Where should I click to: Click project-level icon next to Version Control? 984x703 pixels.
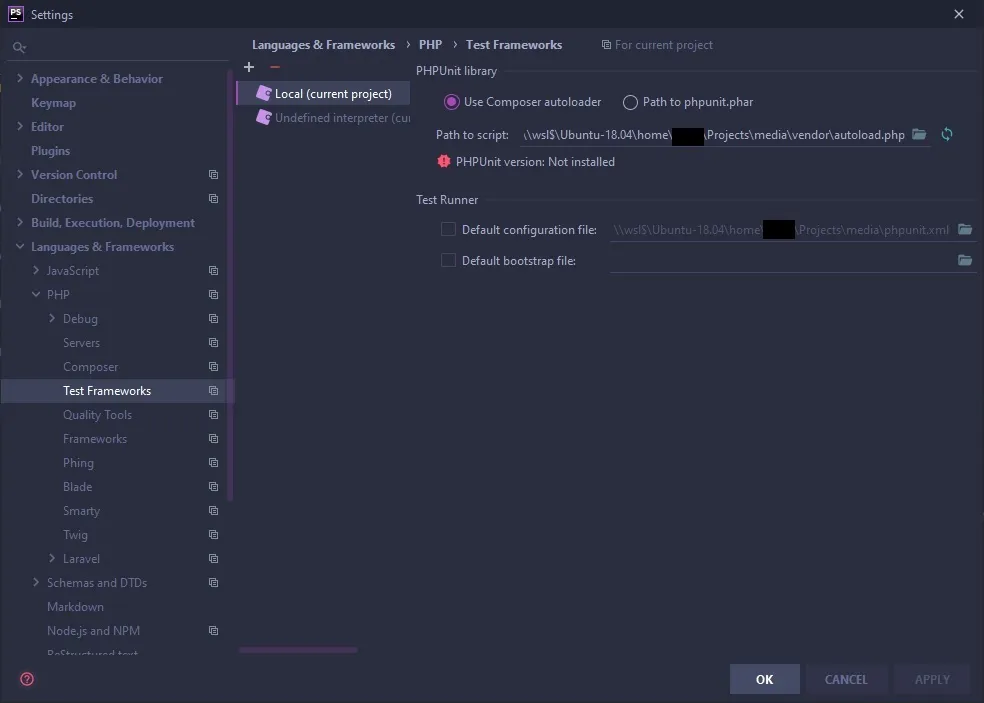[x=213, y=174]
